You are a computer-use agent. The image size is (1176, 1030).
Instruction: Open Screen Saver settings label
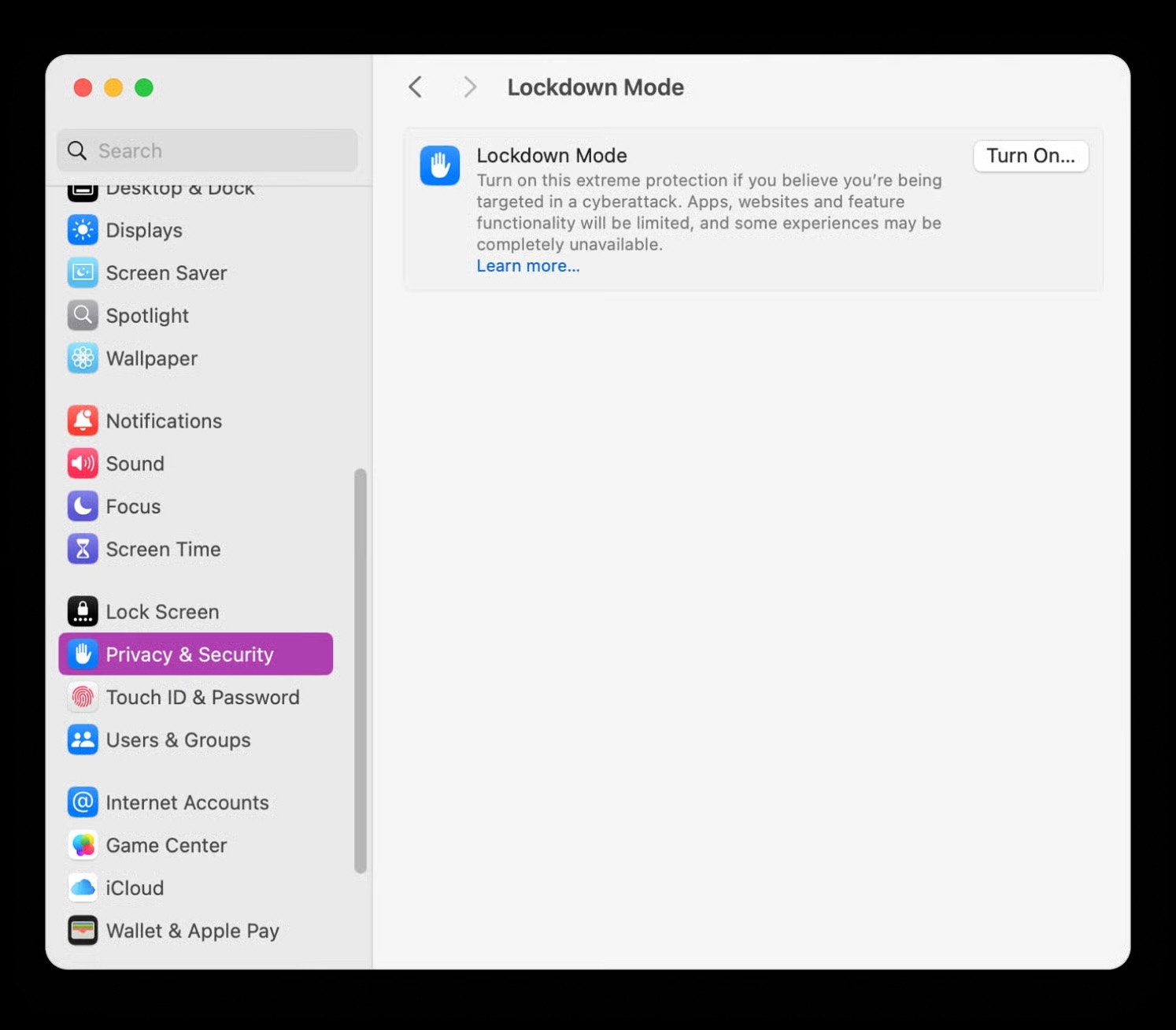(x=166, y=272)
